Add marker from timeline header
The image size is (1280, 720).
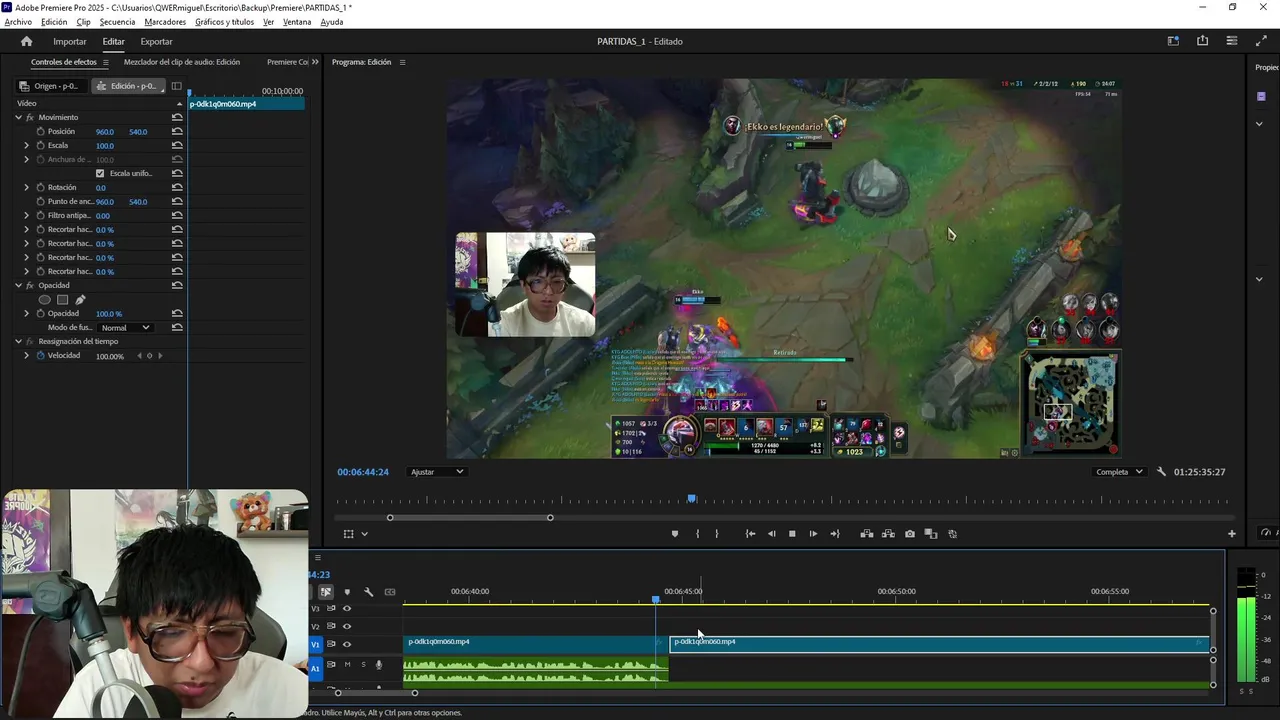click(347, 592)
